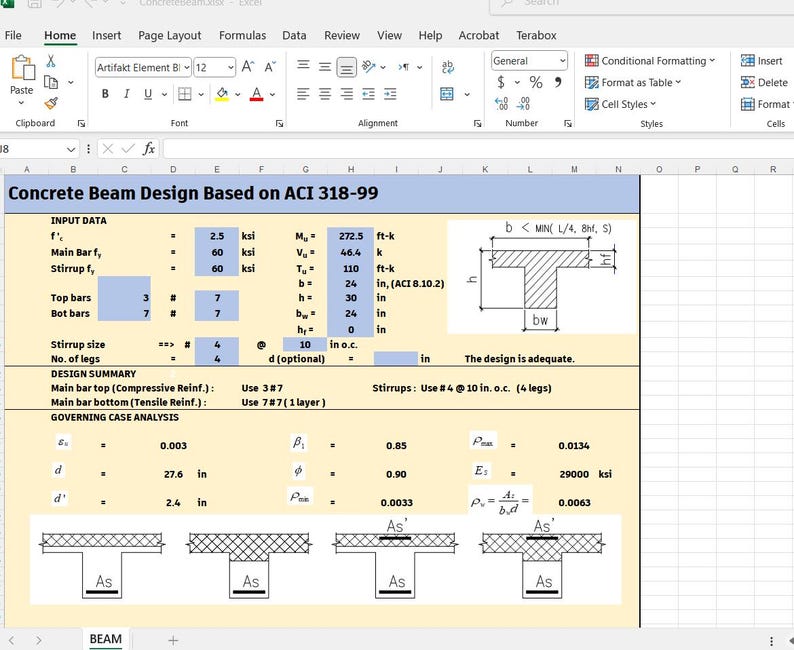Viewport: 794px width, 650px height.
Task: Click the Paste clipboard icon
Action: tap(23, 67)
